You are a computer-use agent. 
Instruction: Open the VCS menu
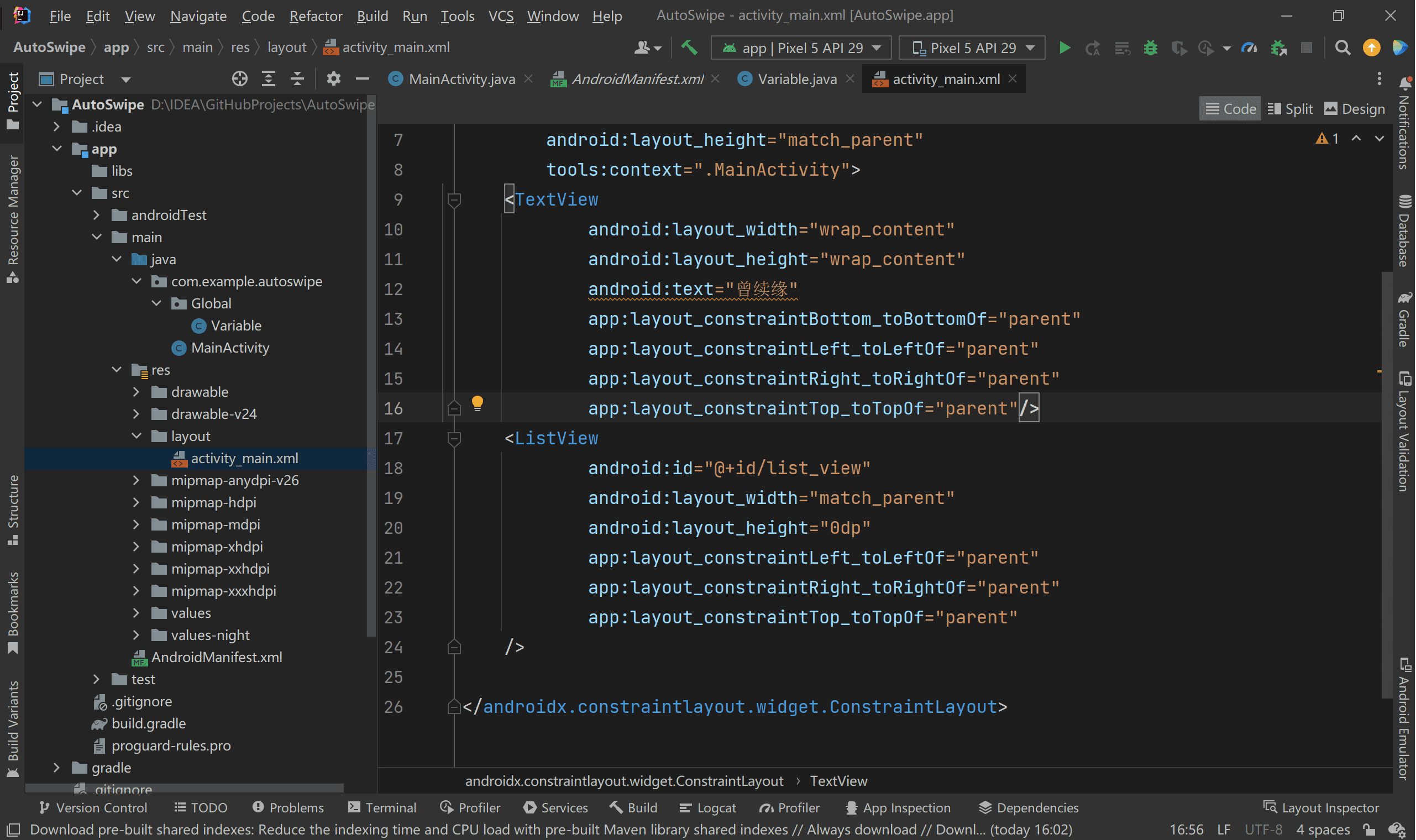pyautogui.click(x=501, y=17)
